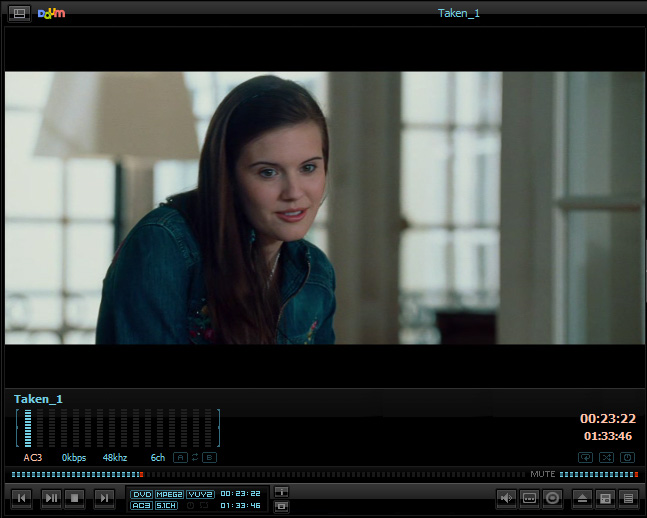
Task: Click the YUY2 colorspace badge
Action: coord(200,494)
